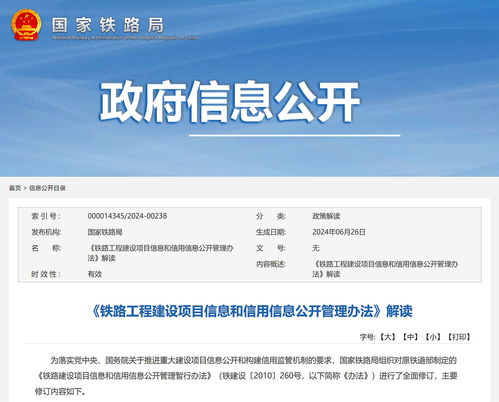Image resolution: width=499 pixels, height=402 pixels.
Task: Click the 政策解读 category value
Action: click(326, 216)
